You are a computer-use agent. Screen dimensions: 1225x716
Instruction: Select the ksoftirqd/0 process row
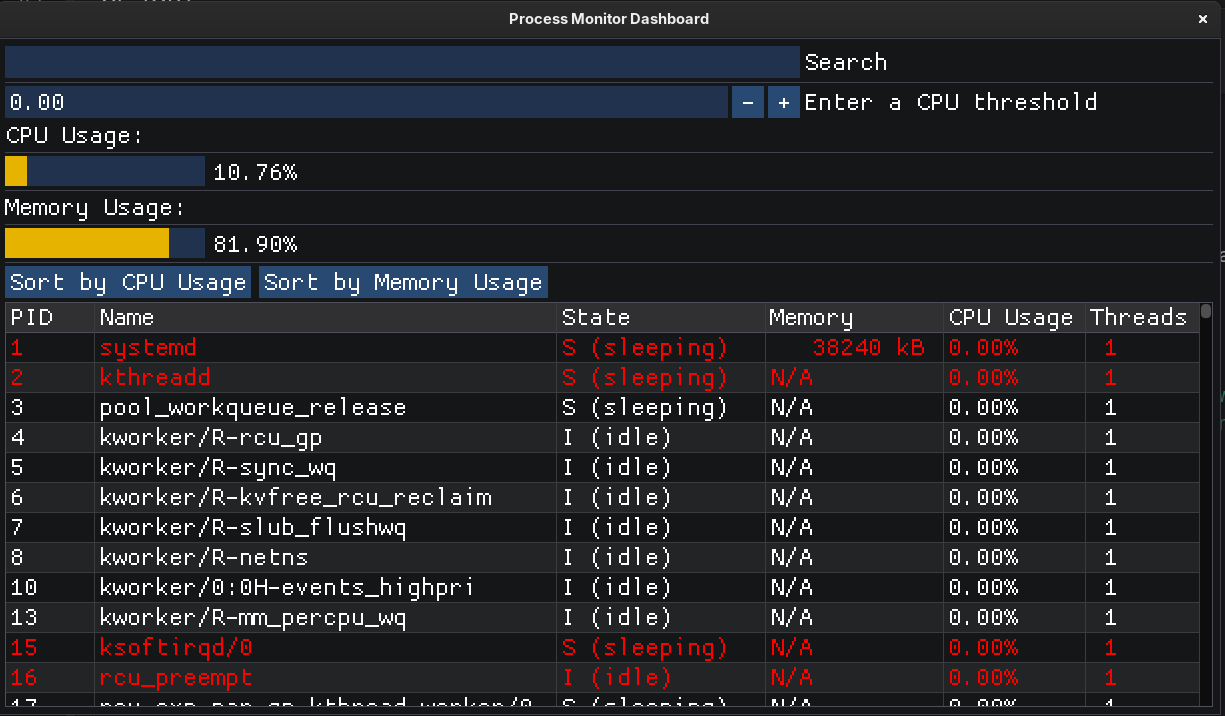point(300,647)
